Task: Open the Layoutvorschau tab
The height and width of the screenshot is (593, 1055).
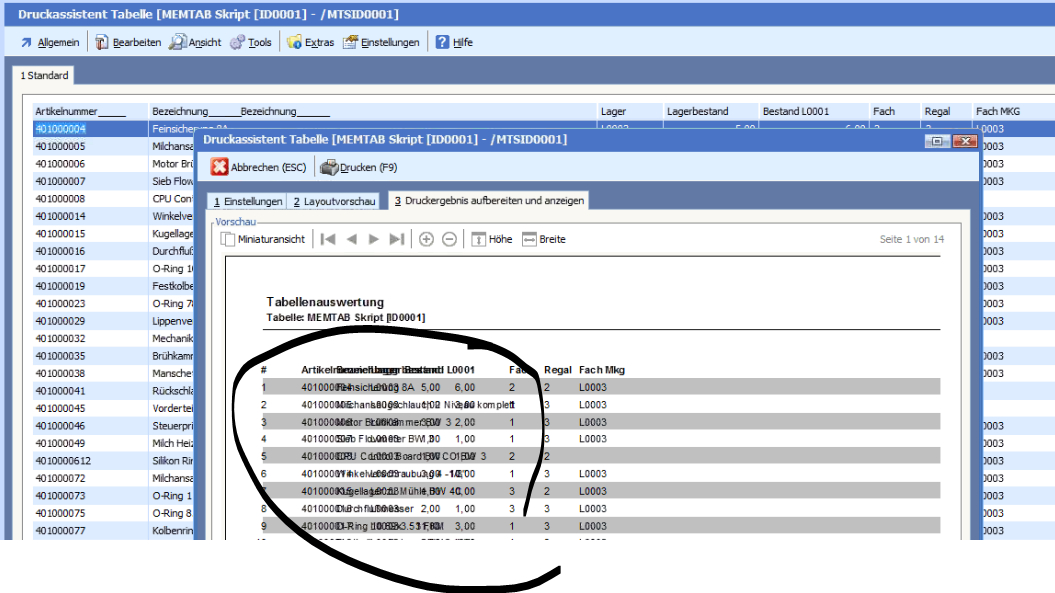Action: (335, 201)
